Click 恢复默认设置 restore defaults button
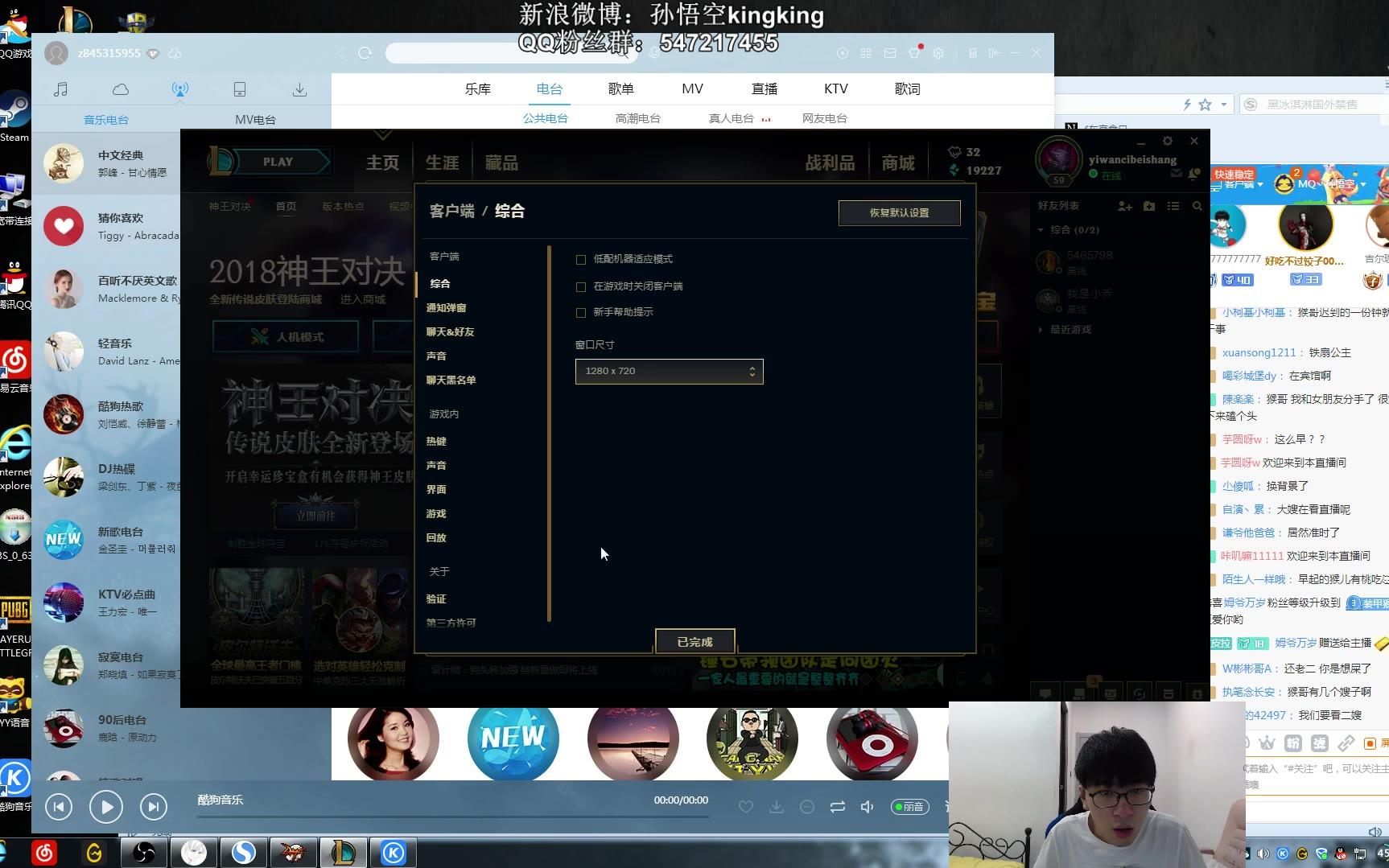The image size is (1389, 868). coord(899,213)
